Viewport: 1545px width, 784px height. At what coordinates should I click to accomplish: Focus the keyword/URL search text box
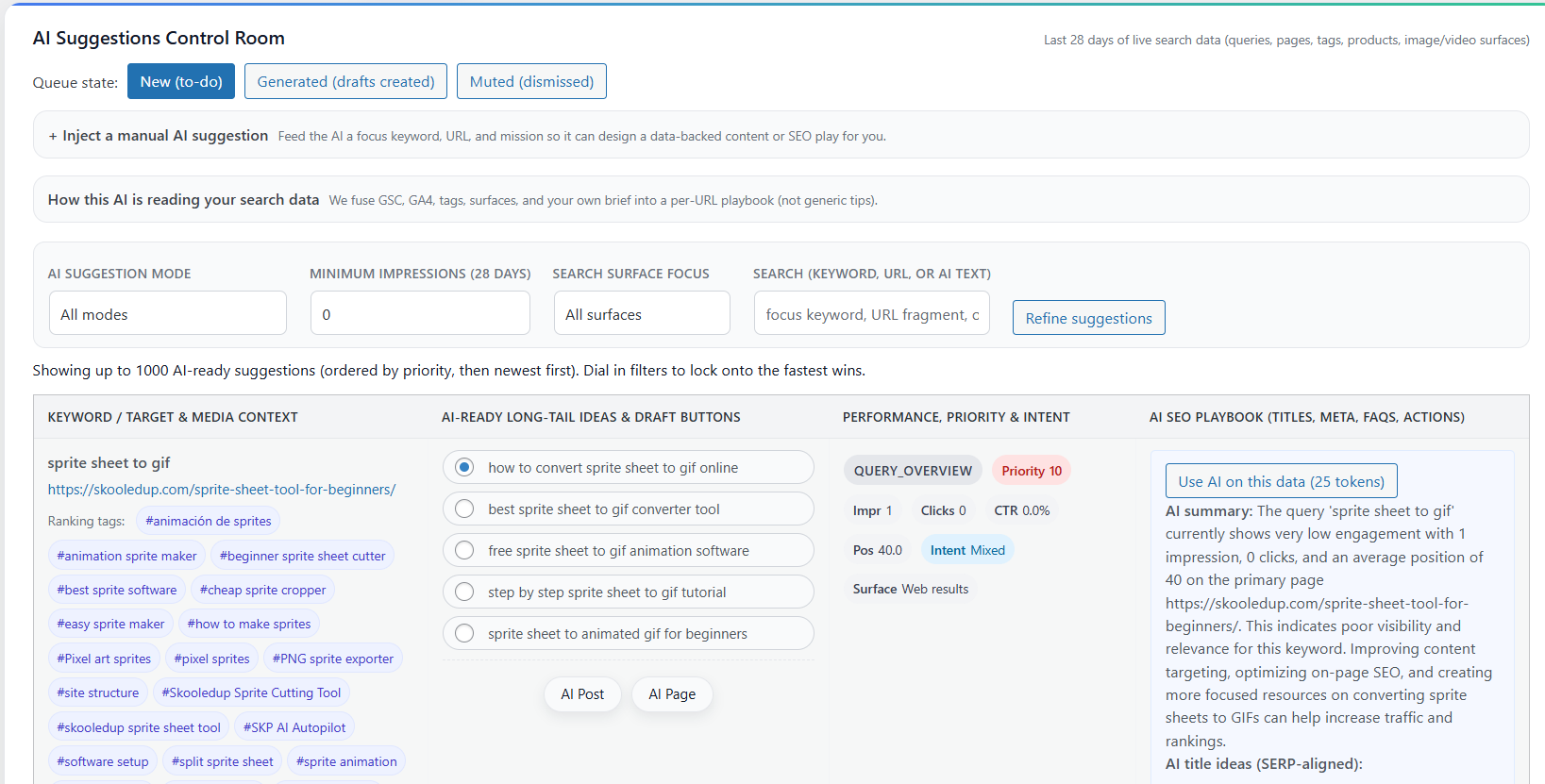[871, 313]
